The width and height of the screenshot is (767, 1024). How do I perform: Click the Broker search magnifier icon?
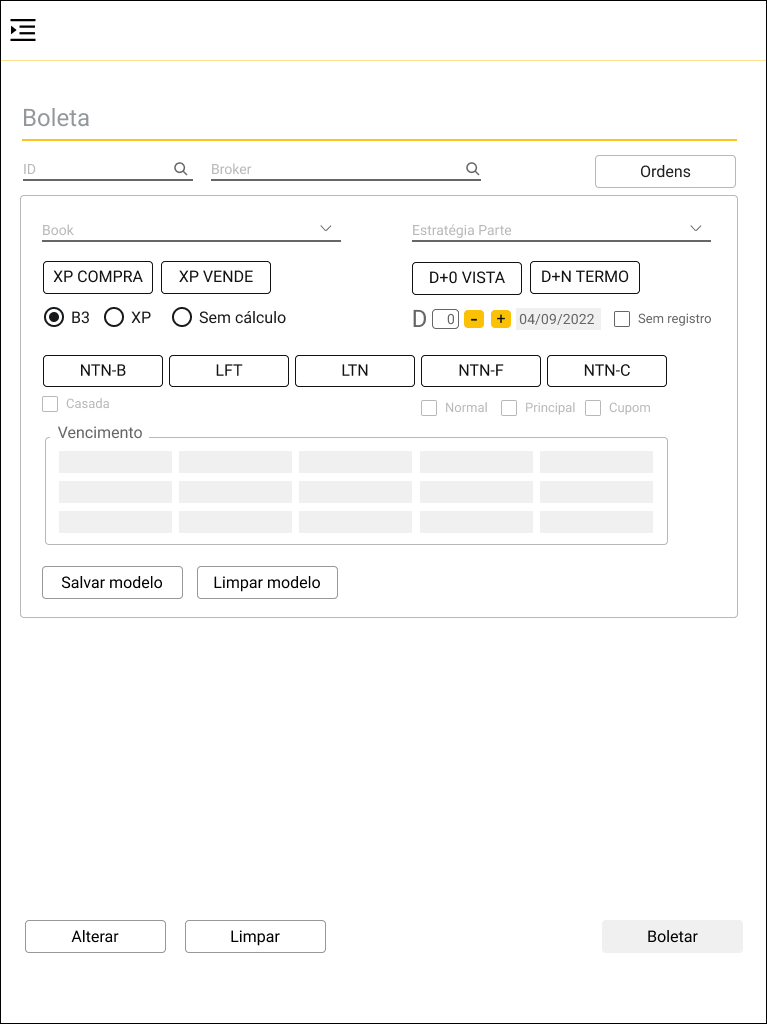473,169
